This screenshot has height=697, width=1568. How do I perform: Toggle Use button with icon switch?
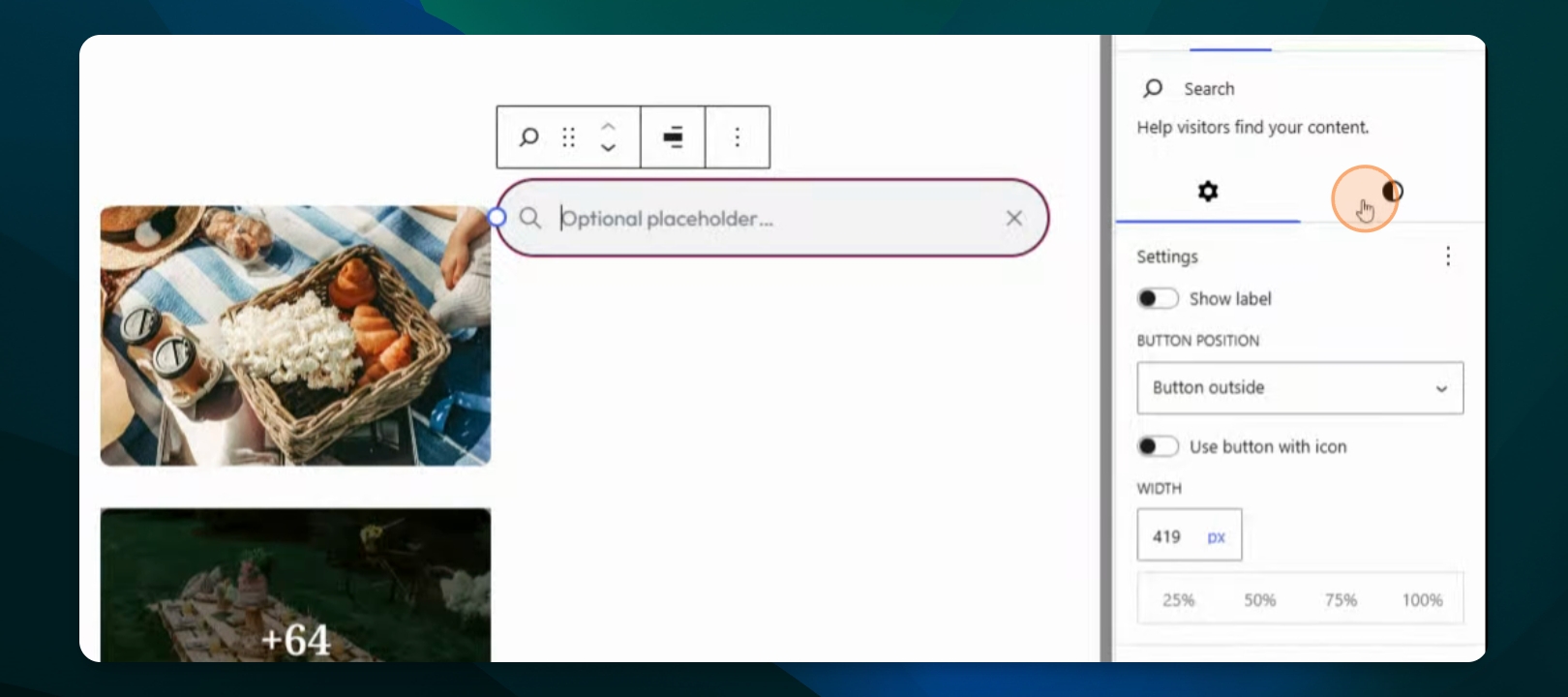point(1158,446)
